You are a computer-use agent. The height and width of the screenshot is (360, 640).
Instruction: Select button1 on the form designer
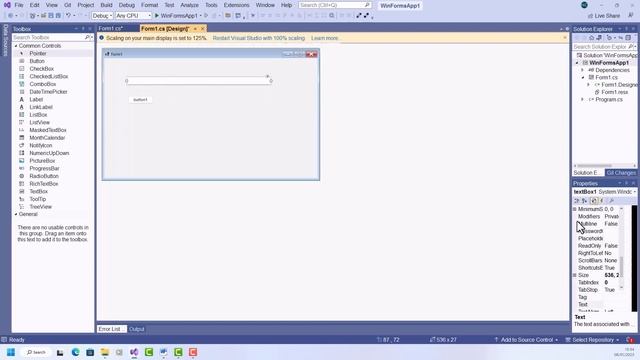pyautogui.click(x=140, y=100)
